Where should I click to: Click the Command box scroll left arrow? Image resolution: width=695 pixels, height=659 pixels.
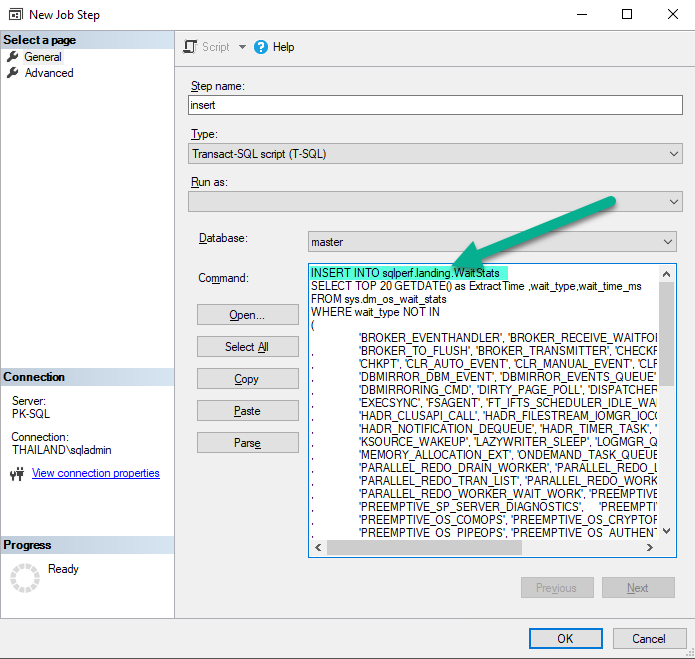pyautogui.click(x=318, y=547)
